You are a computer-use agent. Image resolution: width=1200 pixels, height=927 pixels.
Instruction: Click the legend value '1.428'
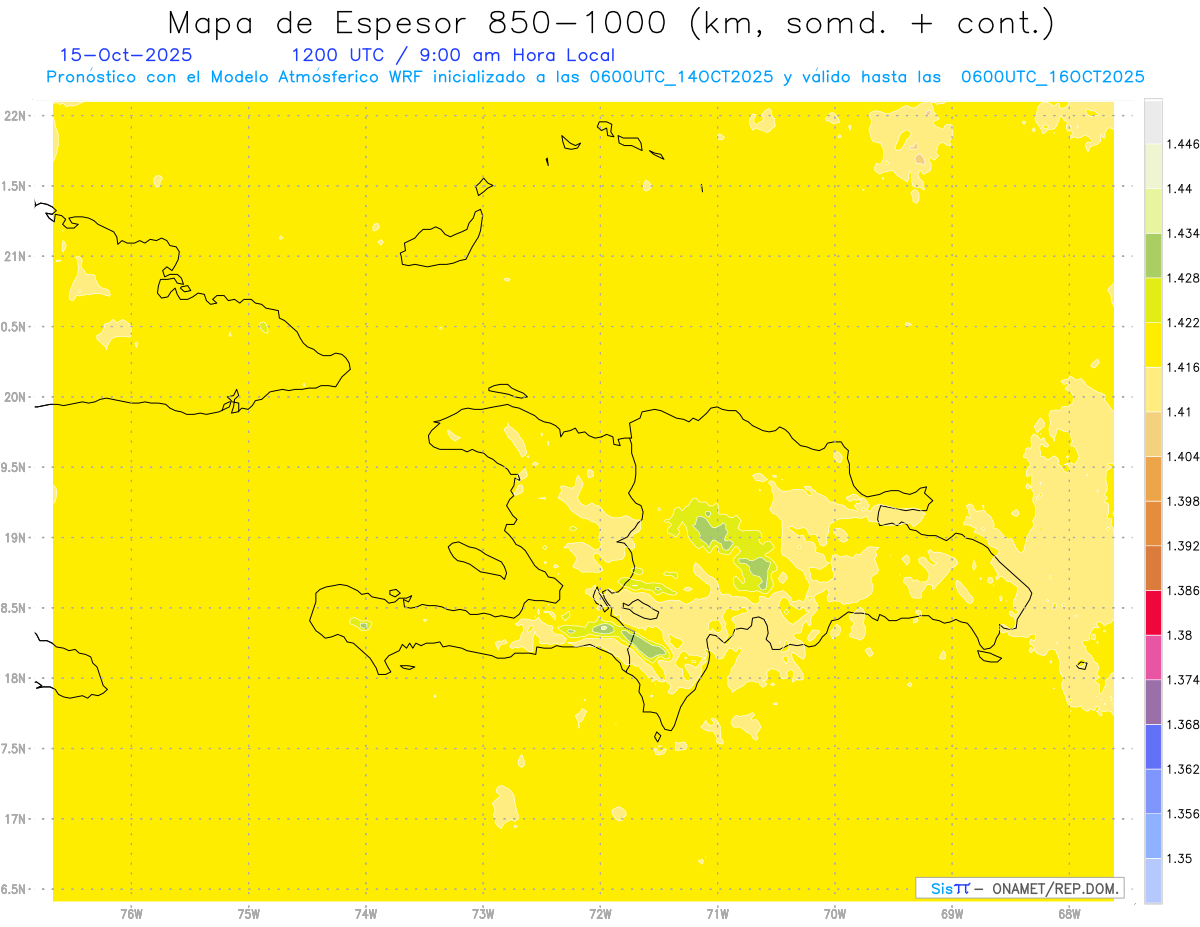(1183, 278)
